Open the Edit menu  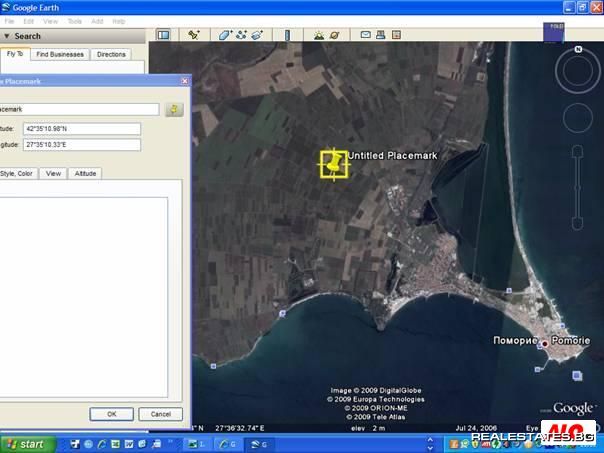[x=29, y=21]
